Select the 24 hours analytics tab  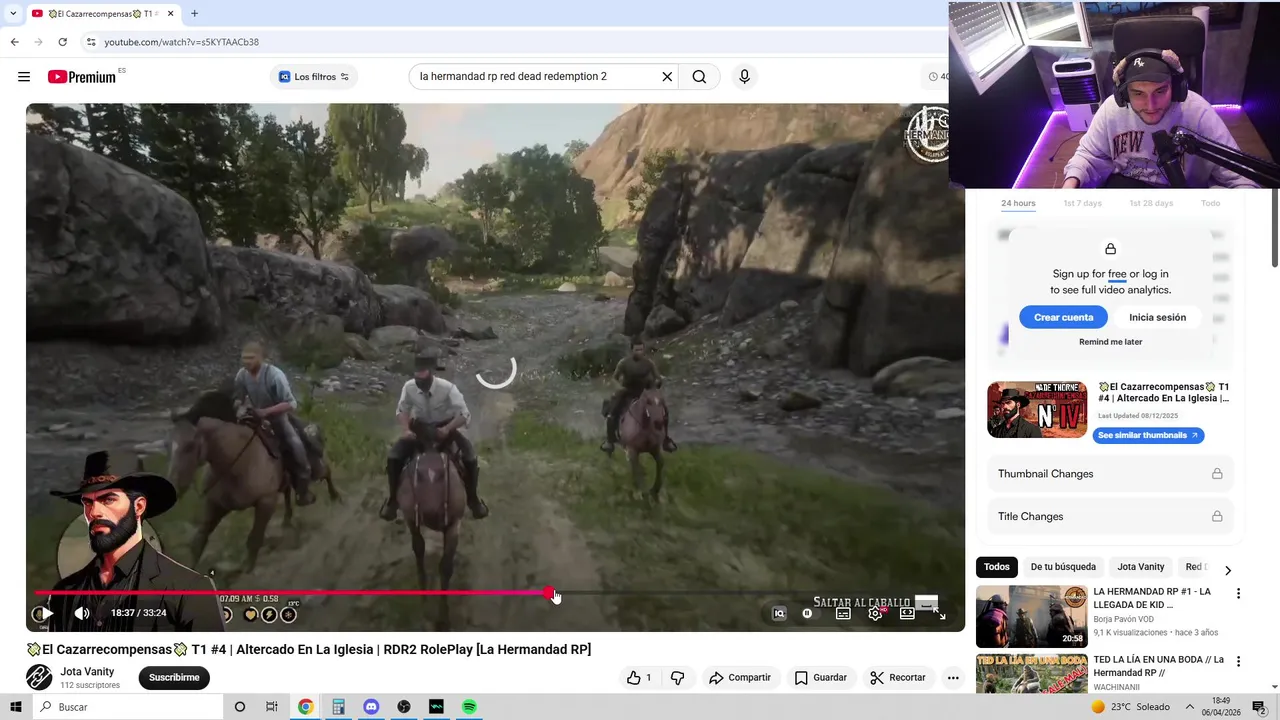(1018, 203)
